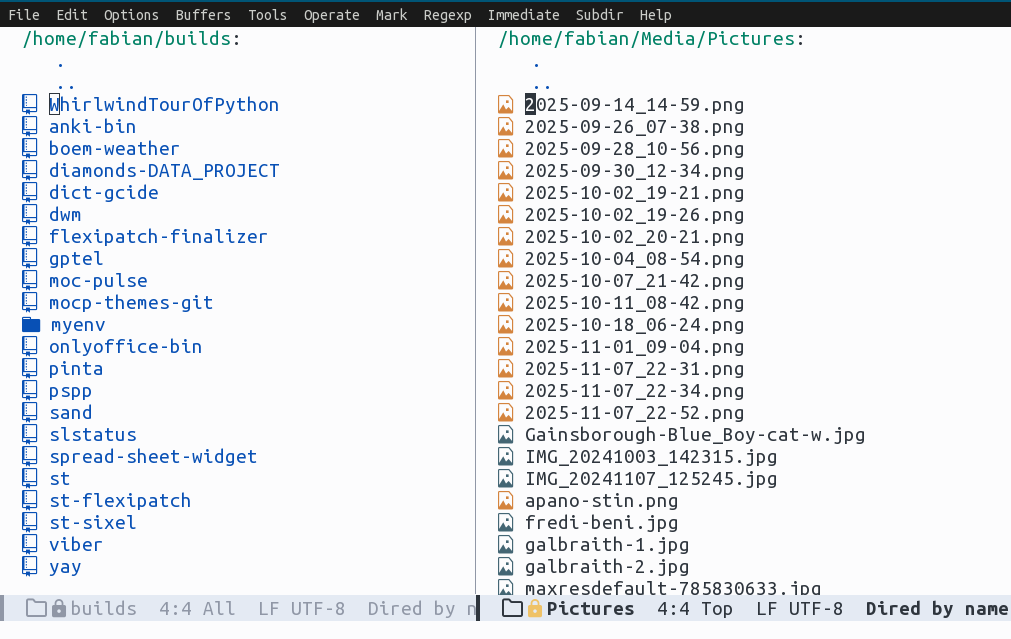The height and width of the screenshot is (639, 1011).
Task: Click the icon next to st-flexipatch
Action: coord(31,501)
